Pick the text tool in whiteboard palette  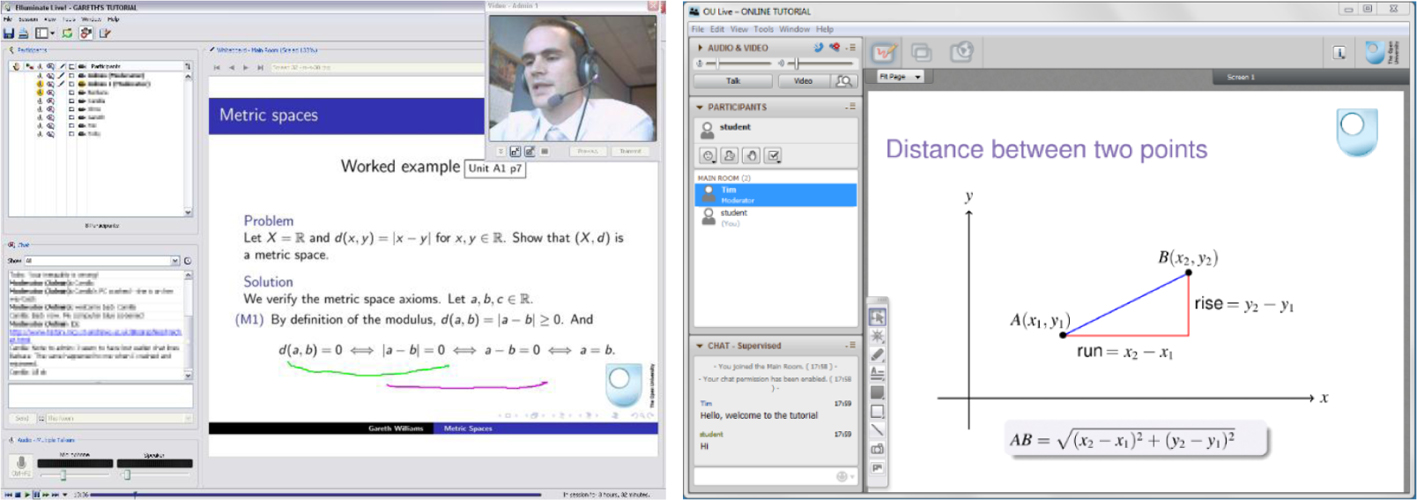(877, 373)
